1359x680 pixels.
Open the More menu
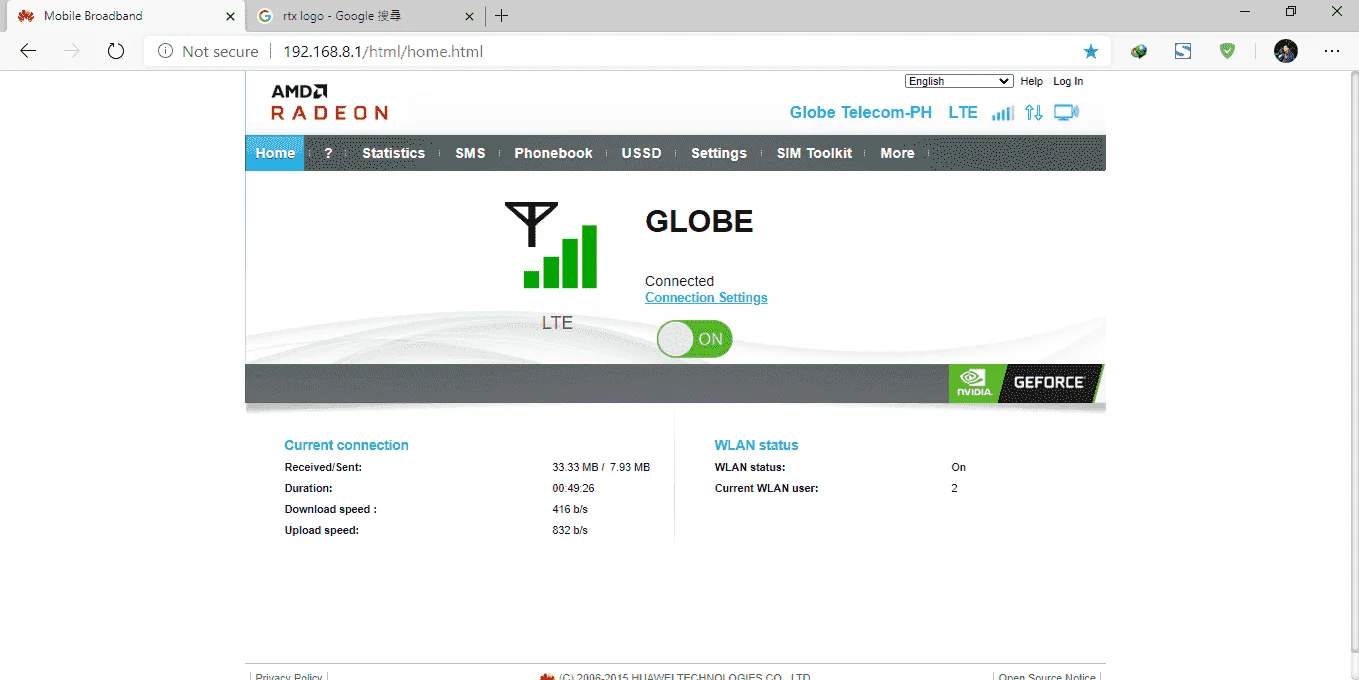(897, 153)
